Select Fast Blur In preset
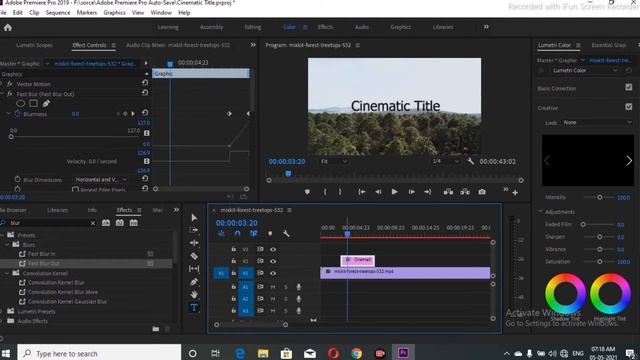640x360 pixels. (x=42, y=254)
